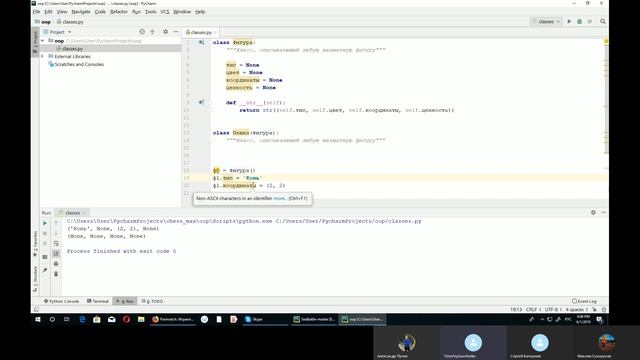Click the 'more...' link in the tooltip
Screen dimensions: 640x360
(x=280, y=198)
